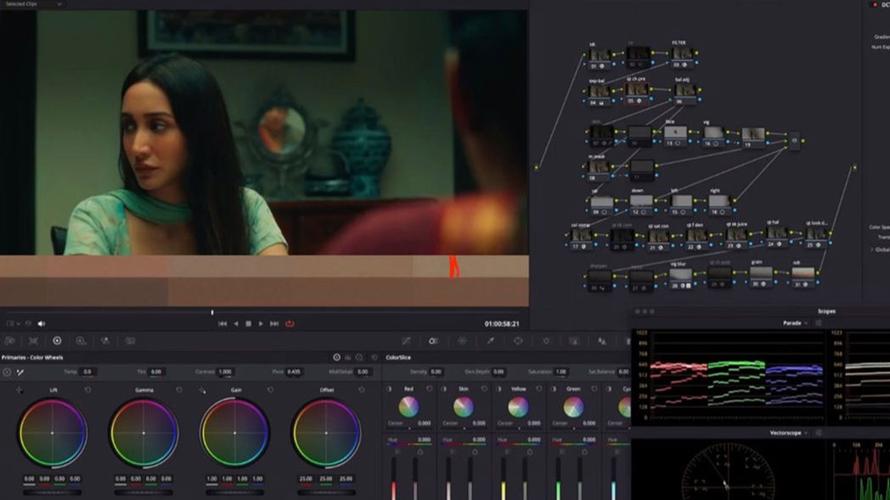
Task: Click the Contrast value field
Action: [225, 372]
